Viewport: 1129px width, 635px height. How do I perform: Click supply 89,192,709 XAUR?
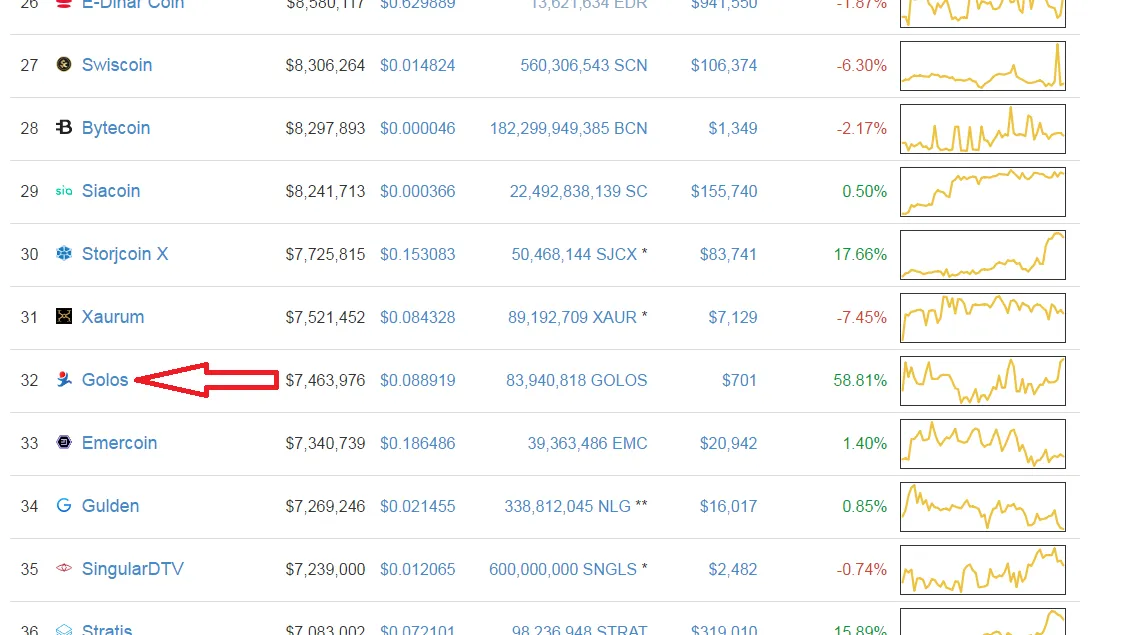click(x=572, y=318)
